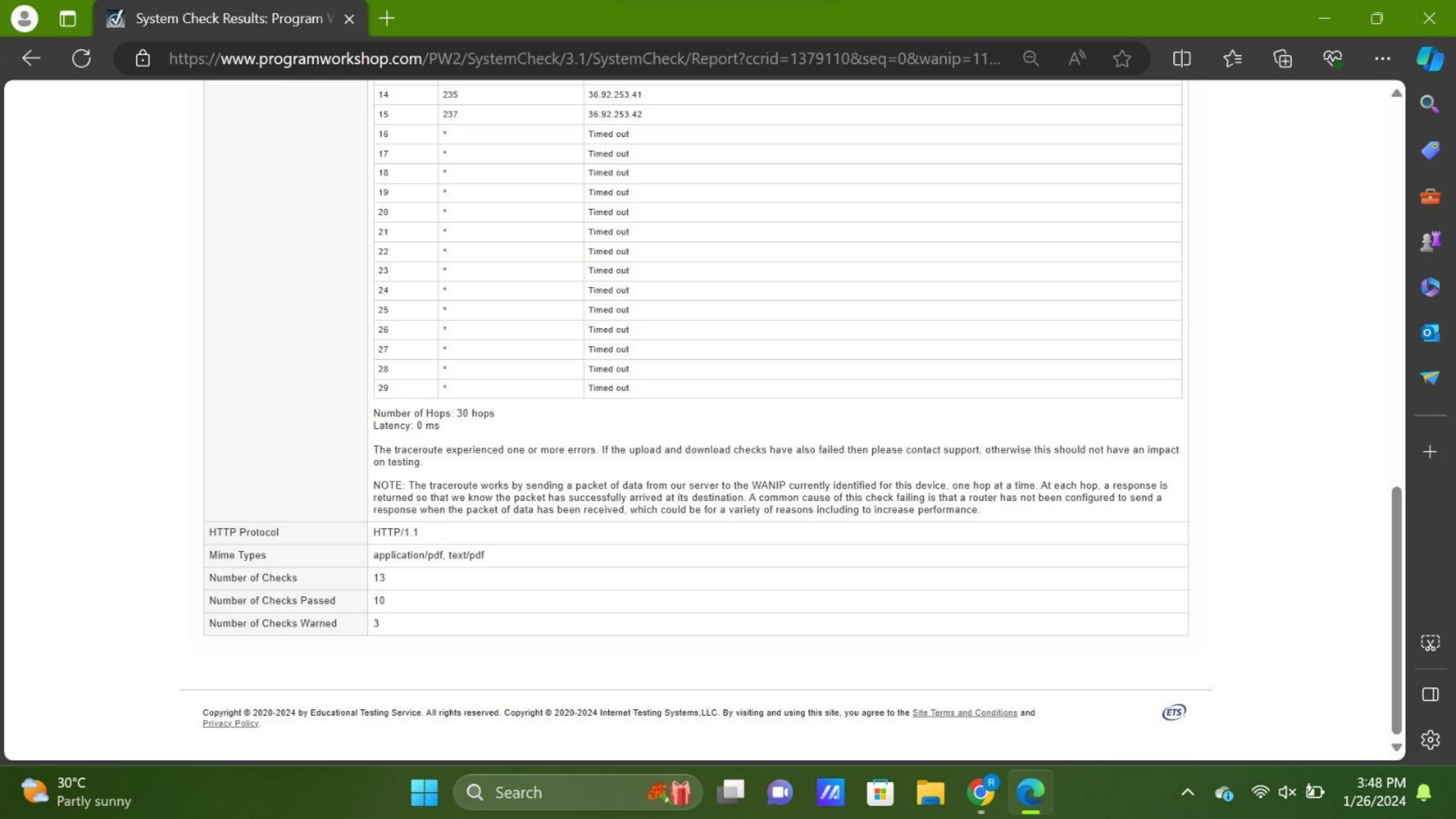Click the Copilot icon in Edge toolbar
Image resolution: width=1456 pixels, height=819 pixels.
1429,58
